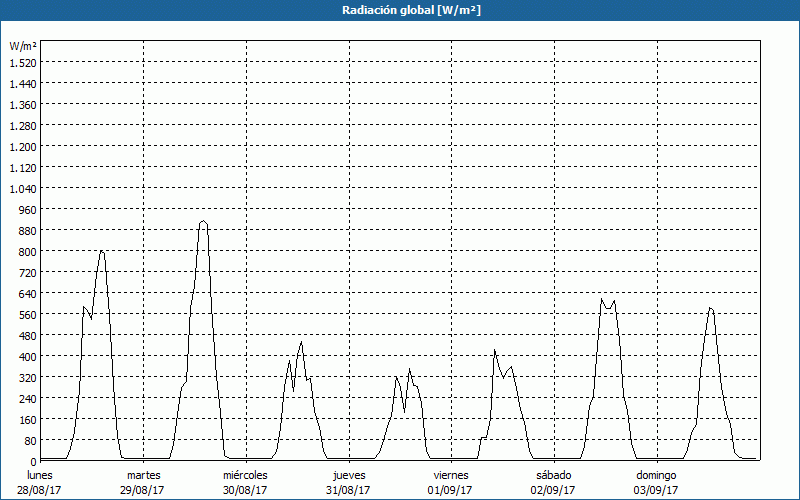This screenshot has height=500, width=800.
Task: Click the 03/09/17 date label
Action: click(656, 490)
